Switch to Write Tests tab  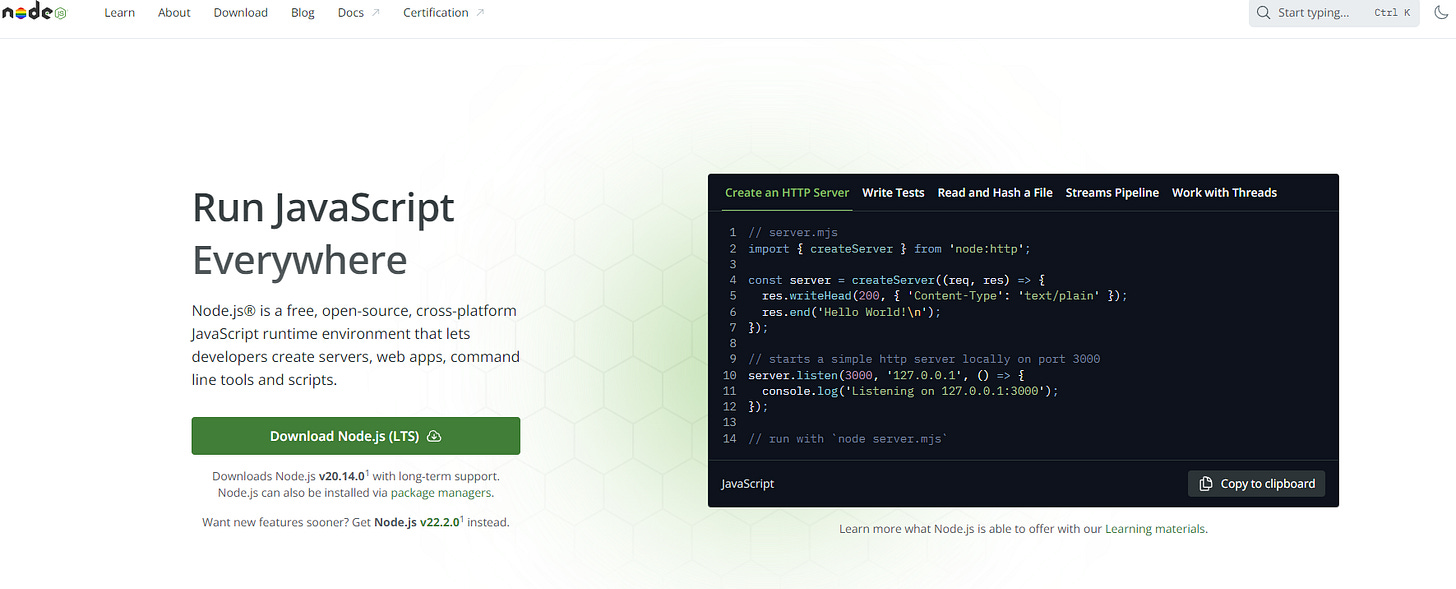tap(893, 193)
